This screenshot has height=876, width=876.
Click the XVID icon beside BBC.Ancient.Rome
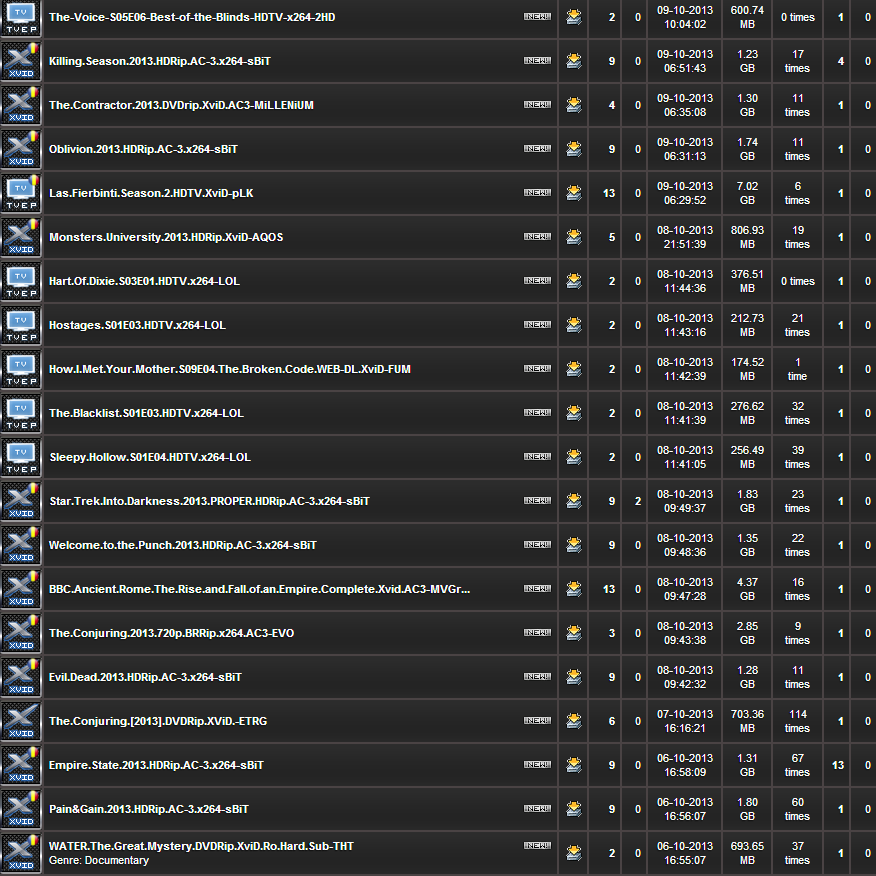click(21, 589)
